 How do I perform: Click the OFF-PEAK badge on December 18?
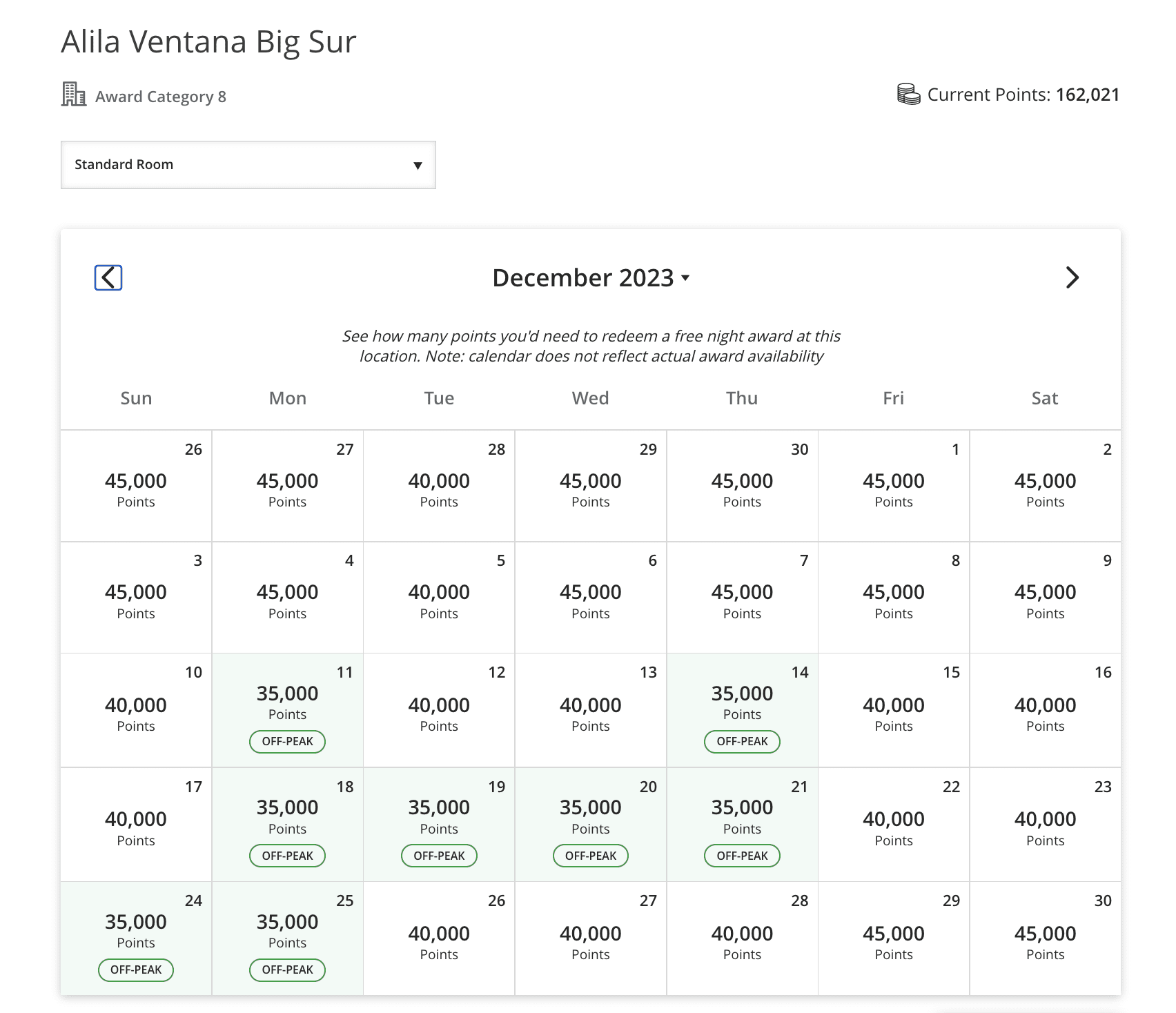click(287, 856)
